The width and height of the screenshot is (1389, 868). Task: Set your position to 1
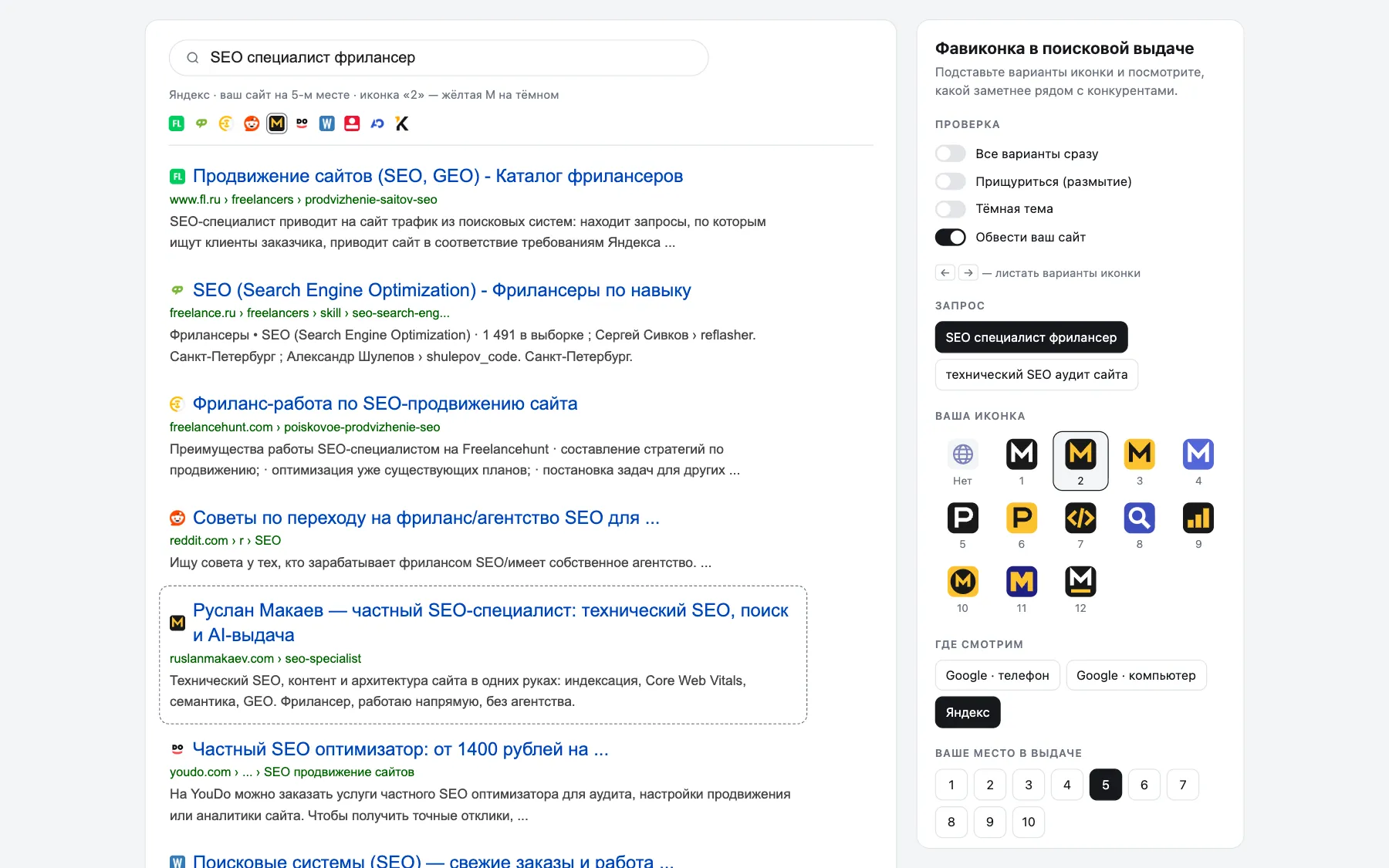(x=951, y=785)
